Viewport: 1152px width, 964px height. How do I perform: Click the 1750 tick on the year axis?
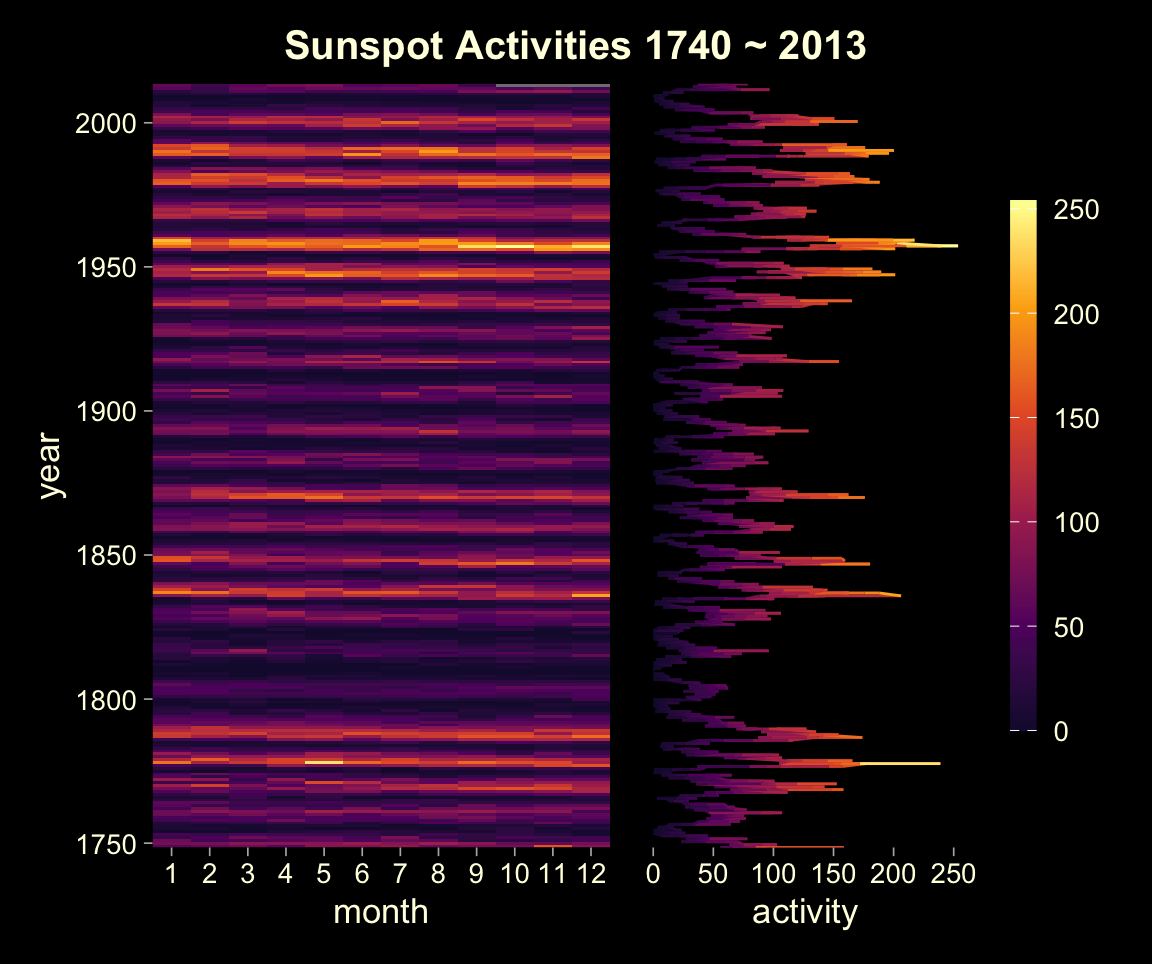(x=106, y=843)
